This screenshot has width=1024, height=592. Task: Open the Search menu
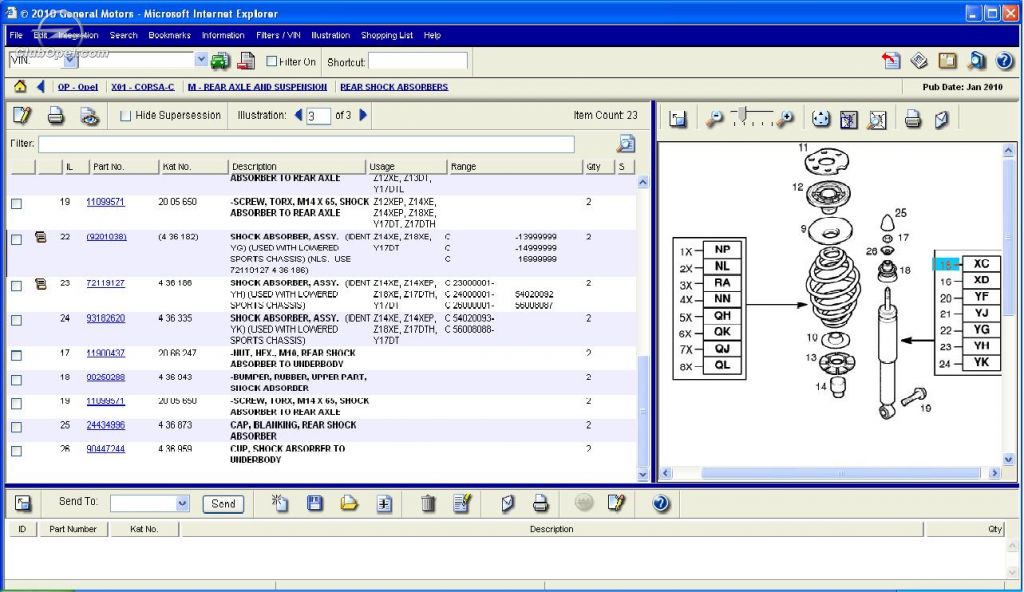click(x=123, y=35)
